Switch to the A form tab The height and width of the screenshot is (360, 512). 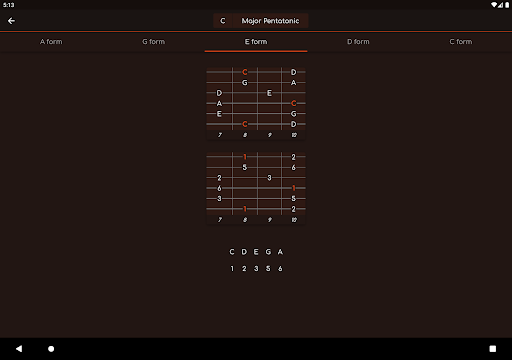51,42
